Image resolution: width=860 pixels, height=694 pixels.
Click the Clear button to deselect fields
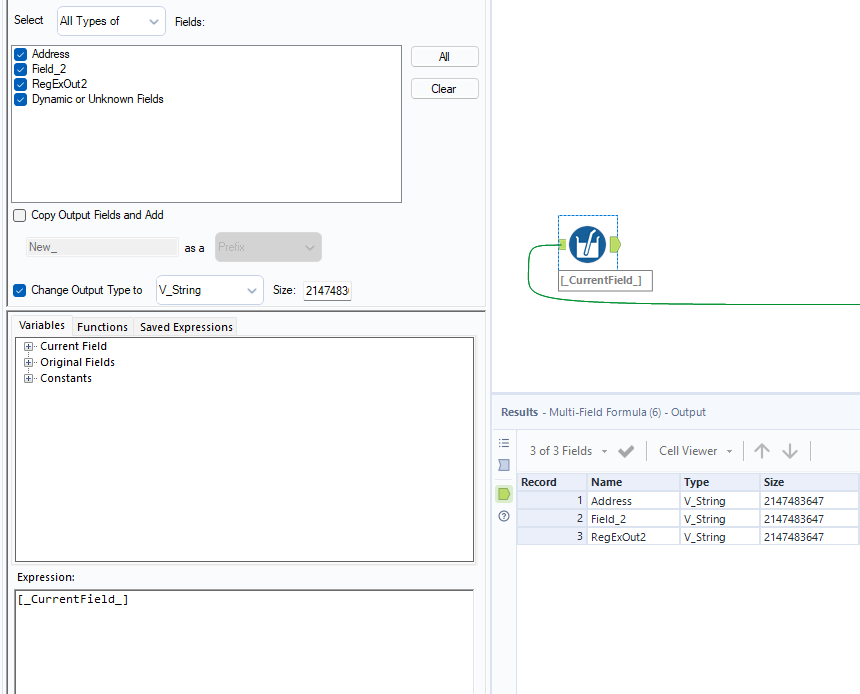point(444,88)
